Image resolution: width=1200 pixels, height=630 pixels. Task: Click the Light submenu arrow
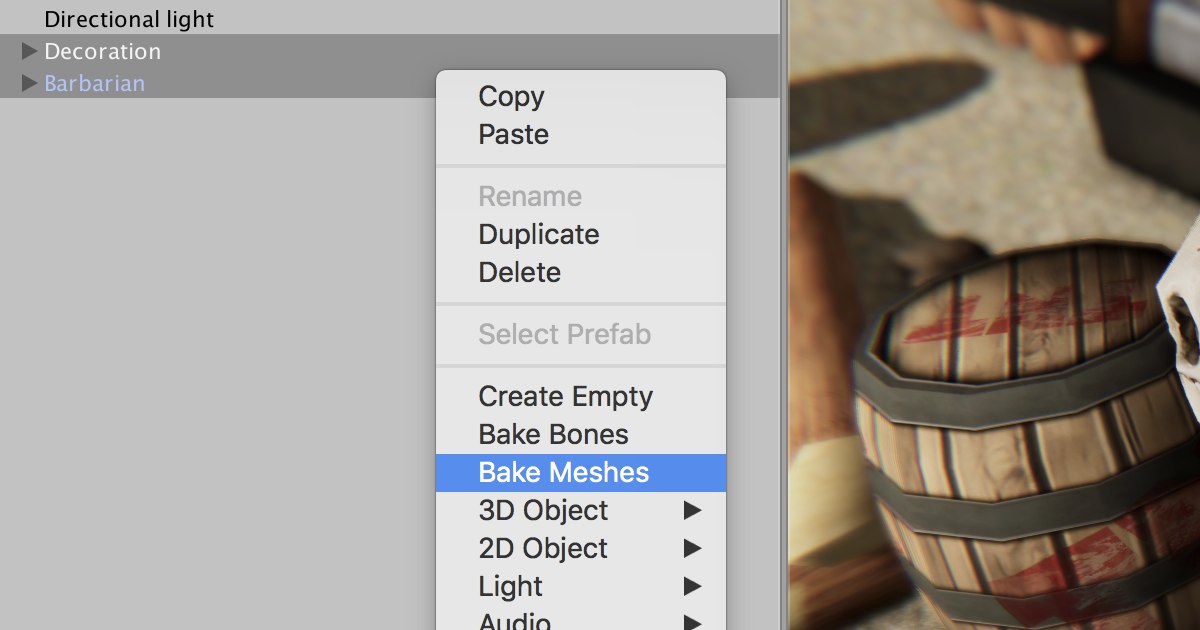pyautogui.click(x=692, y=587)
